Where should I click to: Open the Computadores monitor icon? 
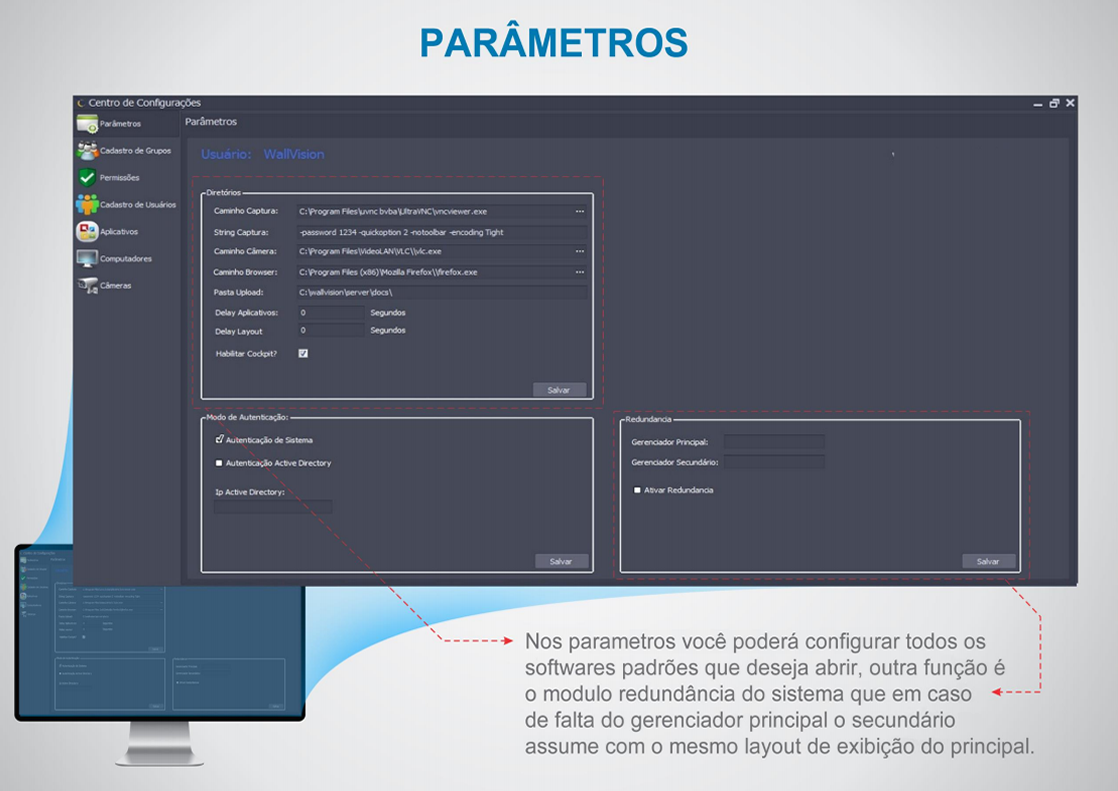[87, 259]
